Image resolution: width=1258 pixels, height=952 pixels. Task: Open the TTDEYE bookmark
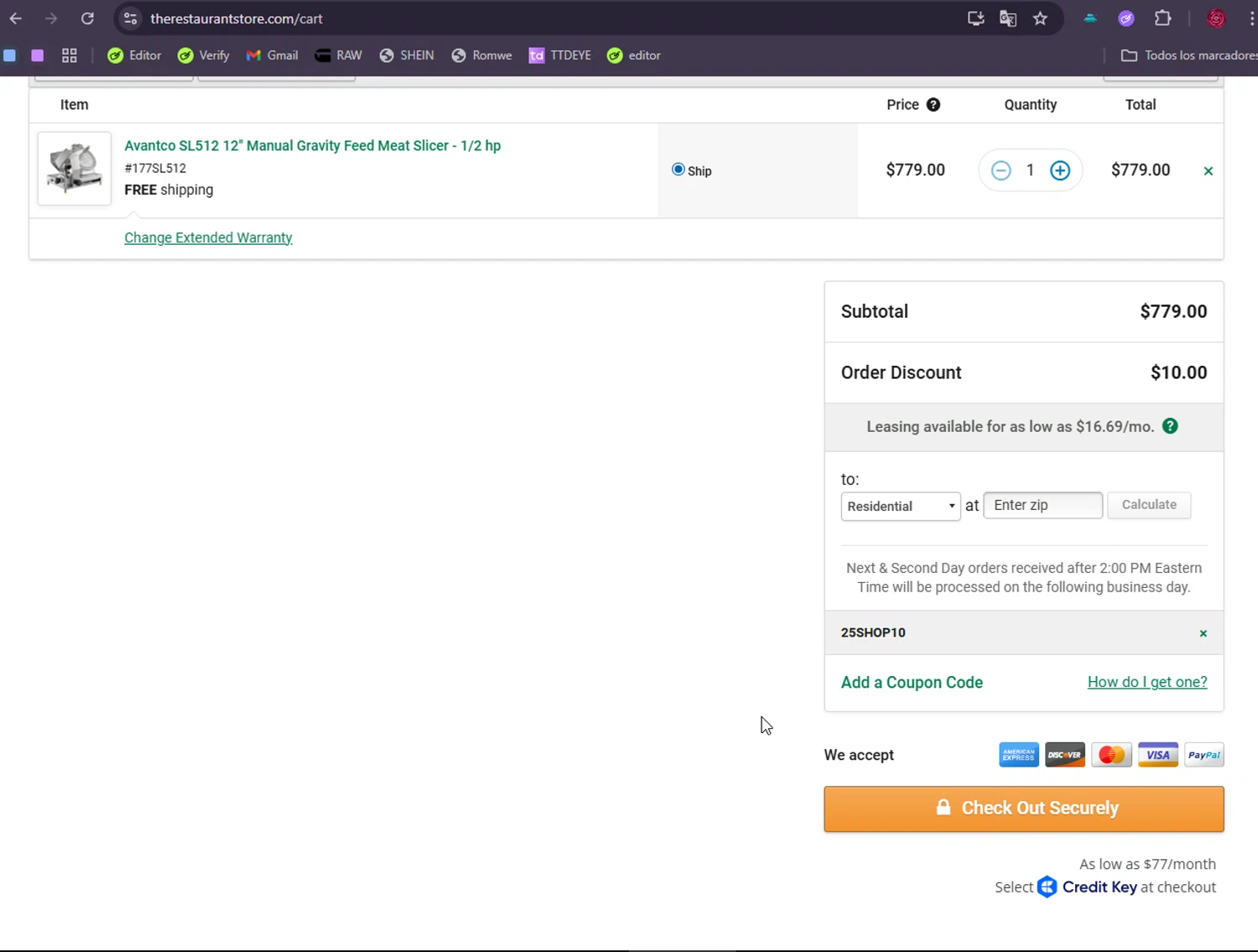tap(560, 55)
